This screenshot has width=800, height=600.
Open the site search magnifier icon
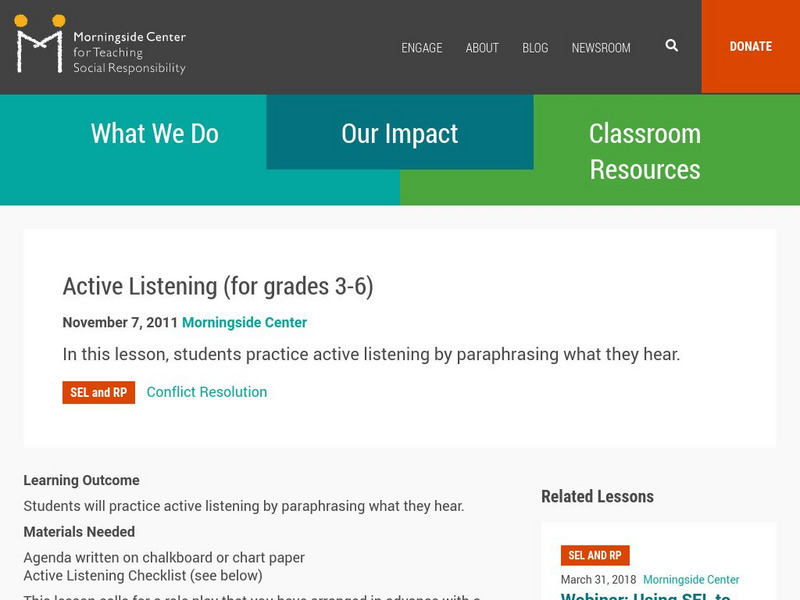click(x=671, y=46)
